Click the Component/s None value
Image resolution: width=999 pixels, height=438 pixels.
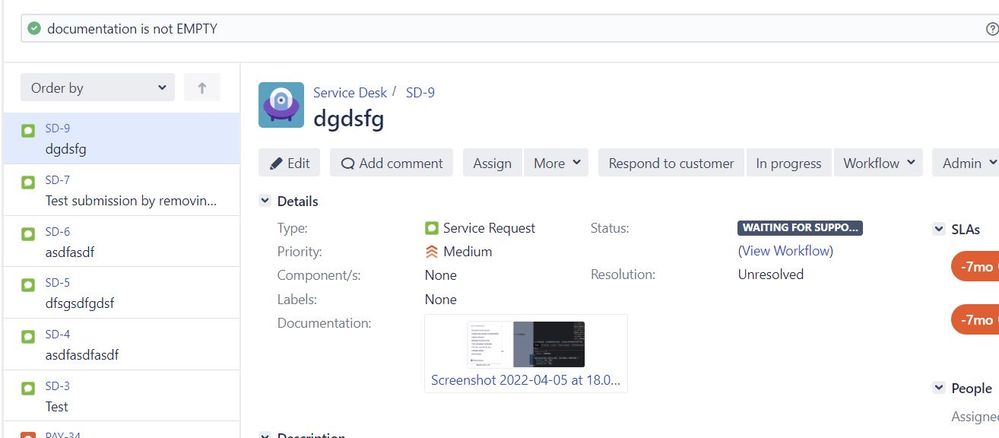(441, 275)
